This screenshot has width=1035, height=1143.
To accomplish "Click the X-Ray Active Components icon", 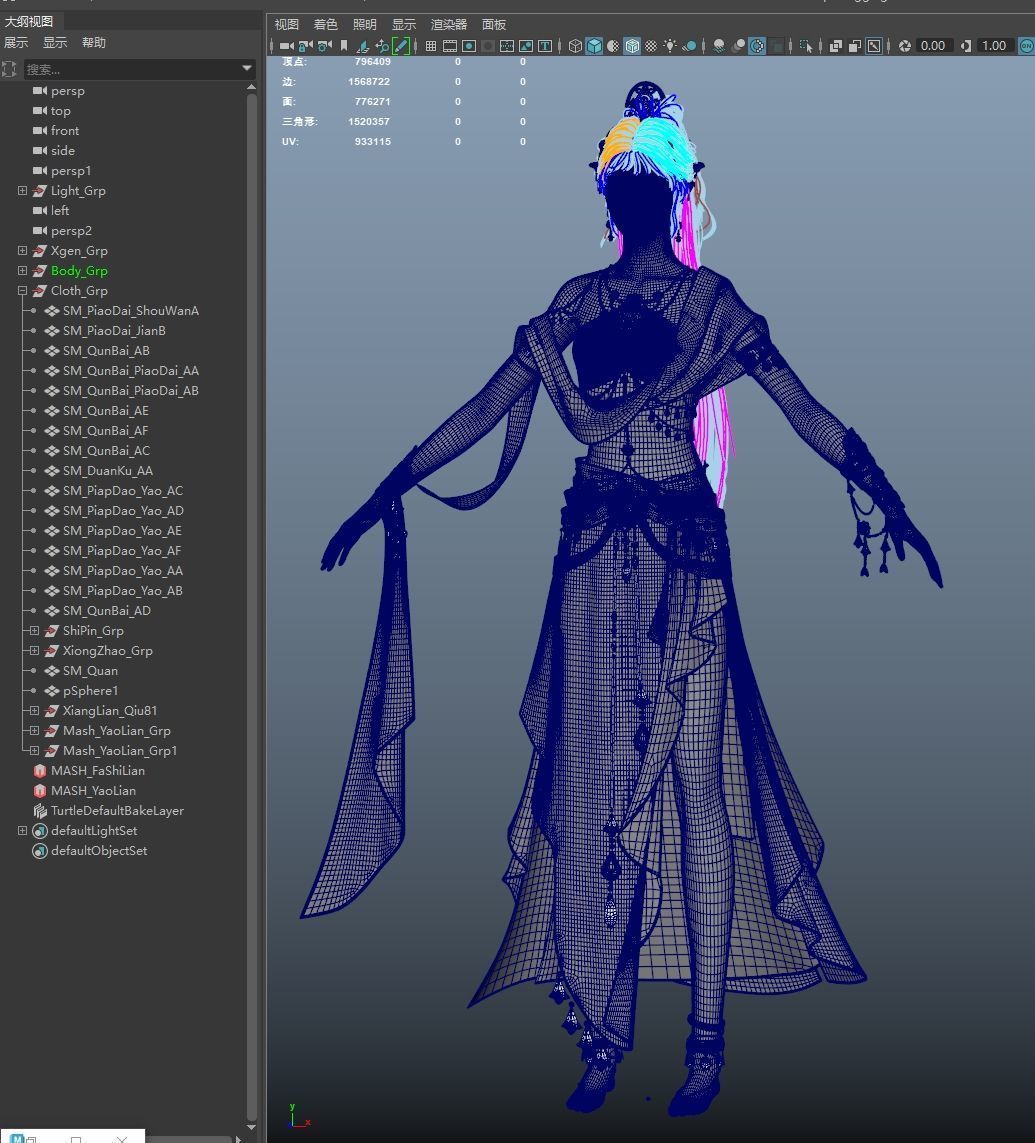I will [x=855, y=46].
